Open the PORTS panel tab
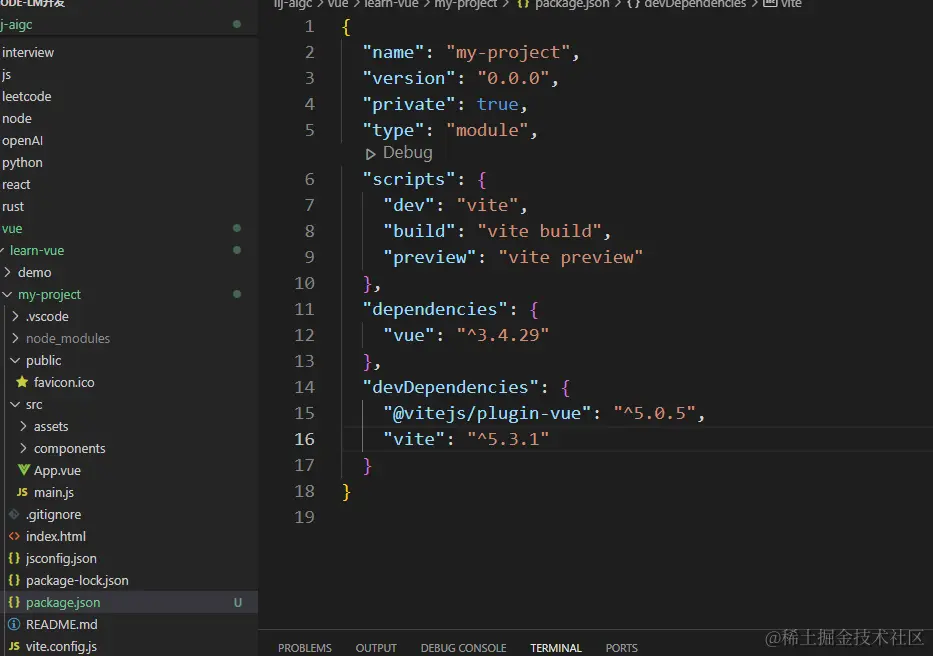The height and width of the screenshot is (656, 933). pyautogui.click(x=621, y=648)
